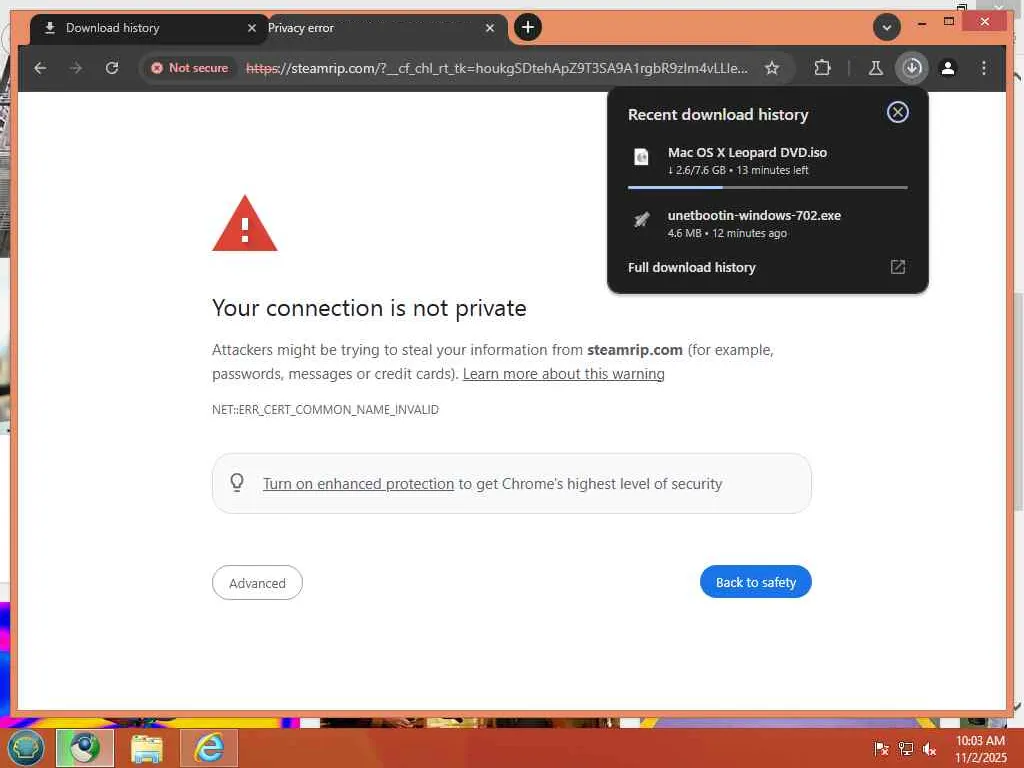1024x768 pixels.
Task: Open Full download history link
Action: point(767,267)
